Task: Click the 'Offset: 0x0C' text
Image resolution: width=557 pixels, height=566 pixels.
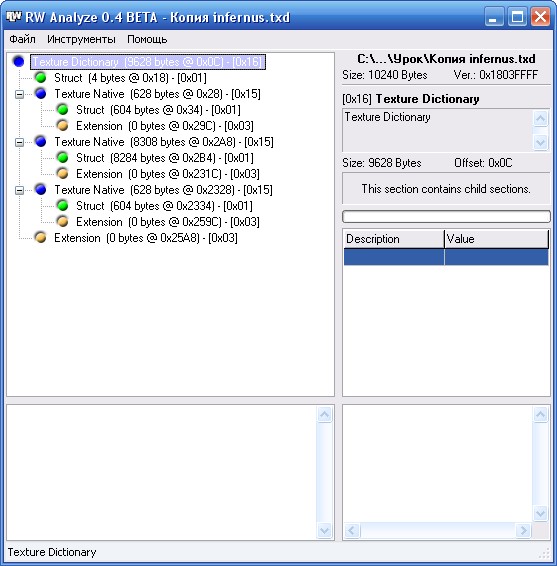Action: pos(483,163)
